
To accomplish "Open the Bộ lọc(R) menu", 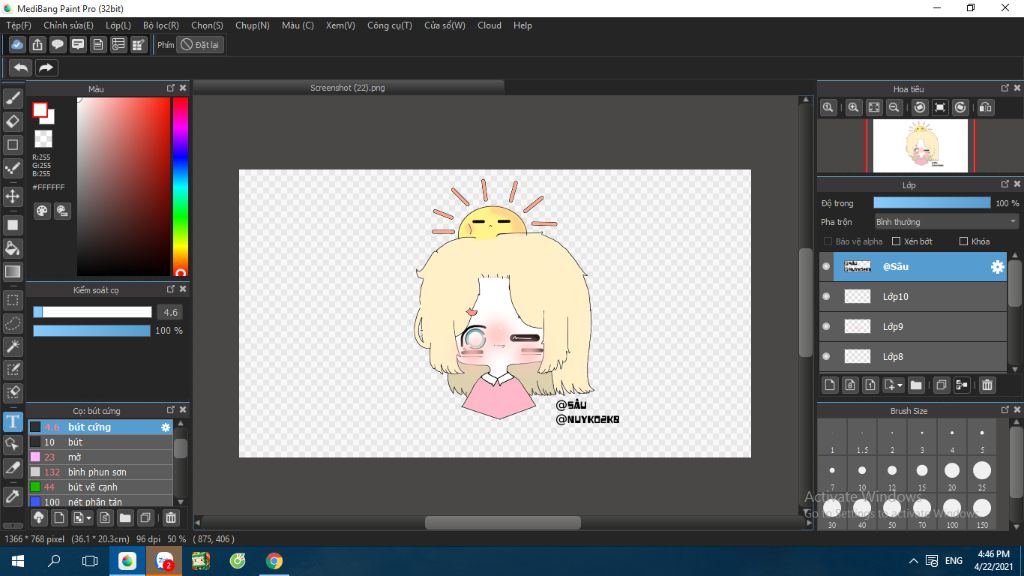I will [x=161, y=25].
